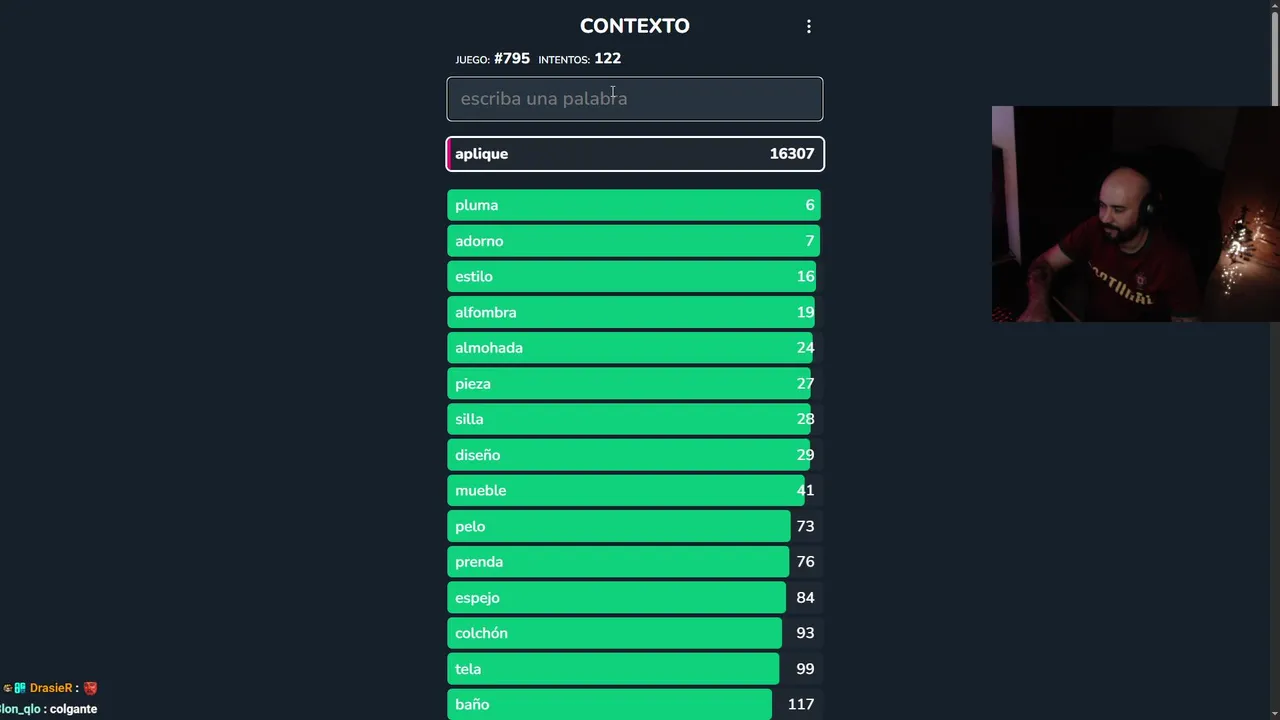Click the 'adorno' guess row
The image size is (1280, 720).
pyautogui.click(x=634, y=241)
